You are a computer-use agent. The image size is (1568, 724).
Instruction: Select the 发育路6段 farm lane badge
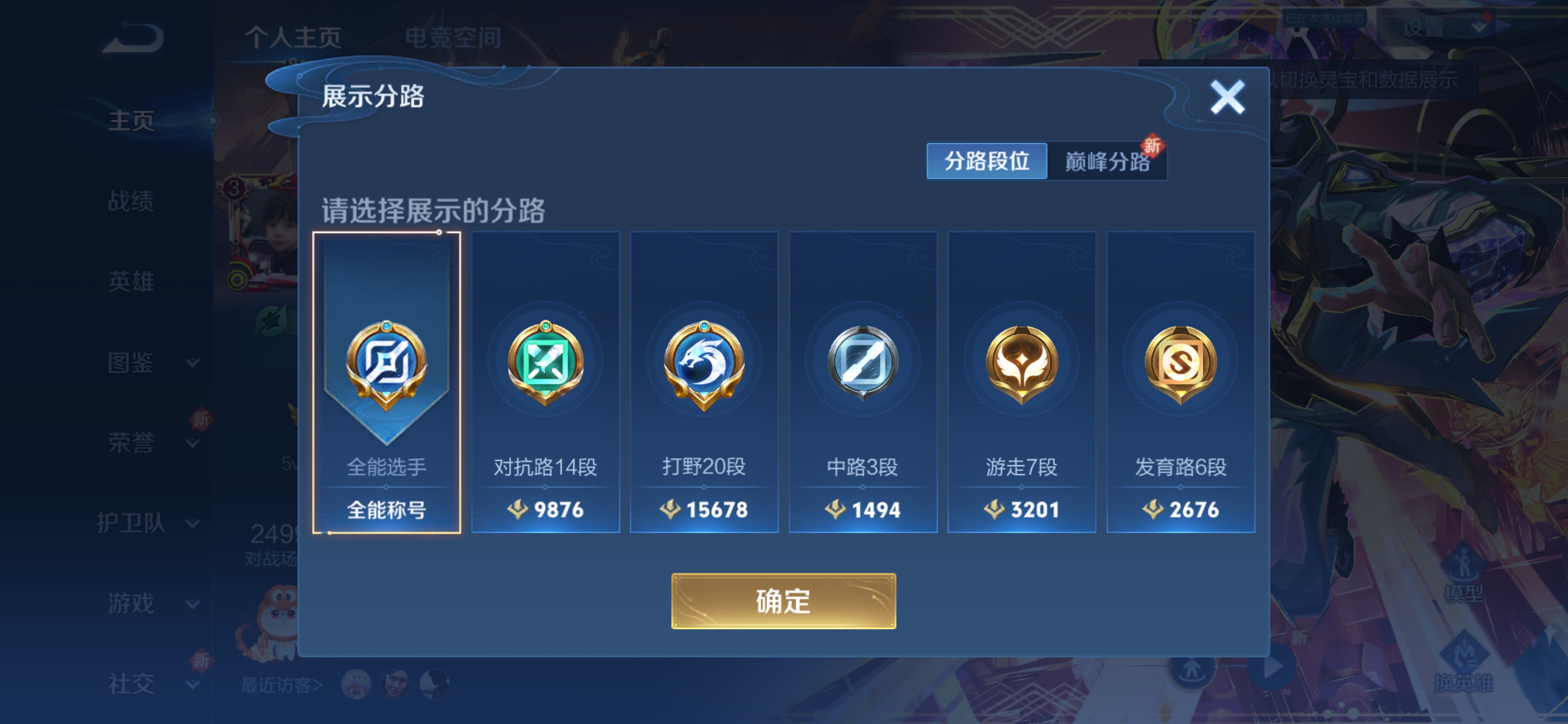point(1180,364)
